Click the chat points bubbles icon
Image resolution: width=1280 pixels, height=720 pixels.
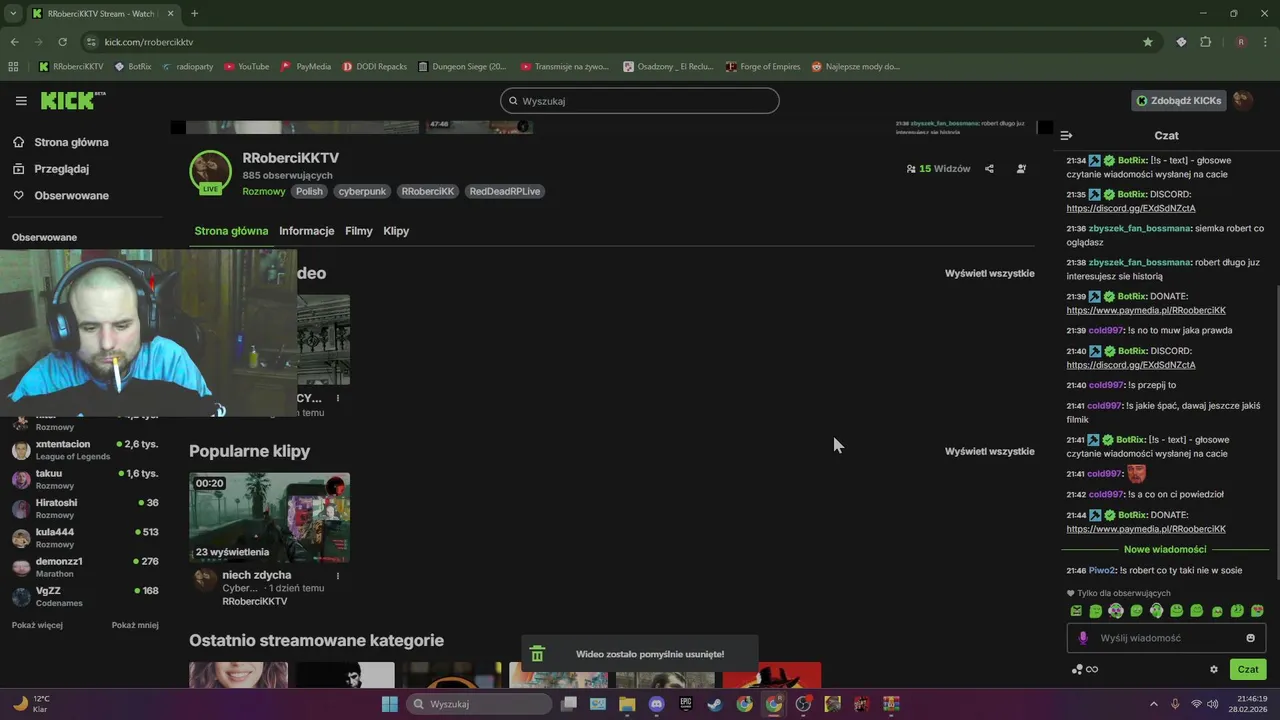coord(1077,669)
